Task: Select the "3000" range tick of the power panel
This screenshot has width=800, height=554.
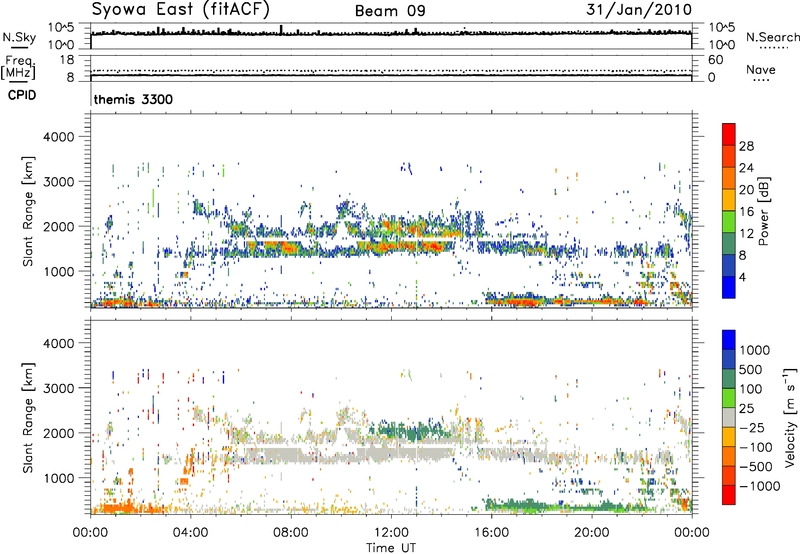Action: (59, 182)
